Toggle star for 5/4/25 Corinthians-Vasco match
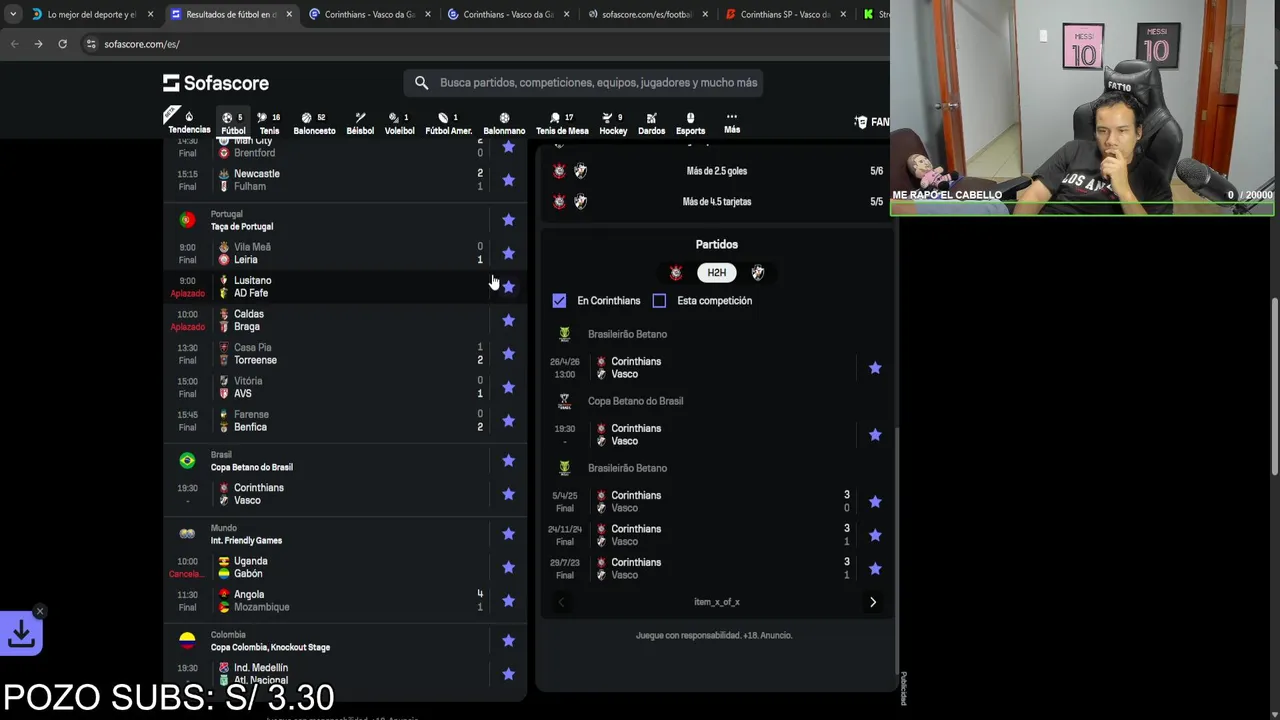Image resolution: width=1280 pixels, height=720 pixels. pyautogui.click(x=875, y=502)
